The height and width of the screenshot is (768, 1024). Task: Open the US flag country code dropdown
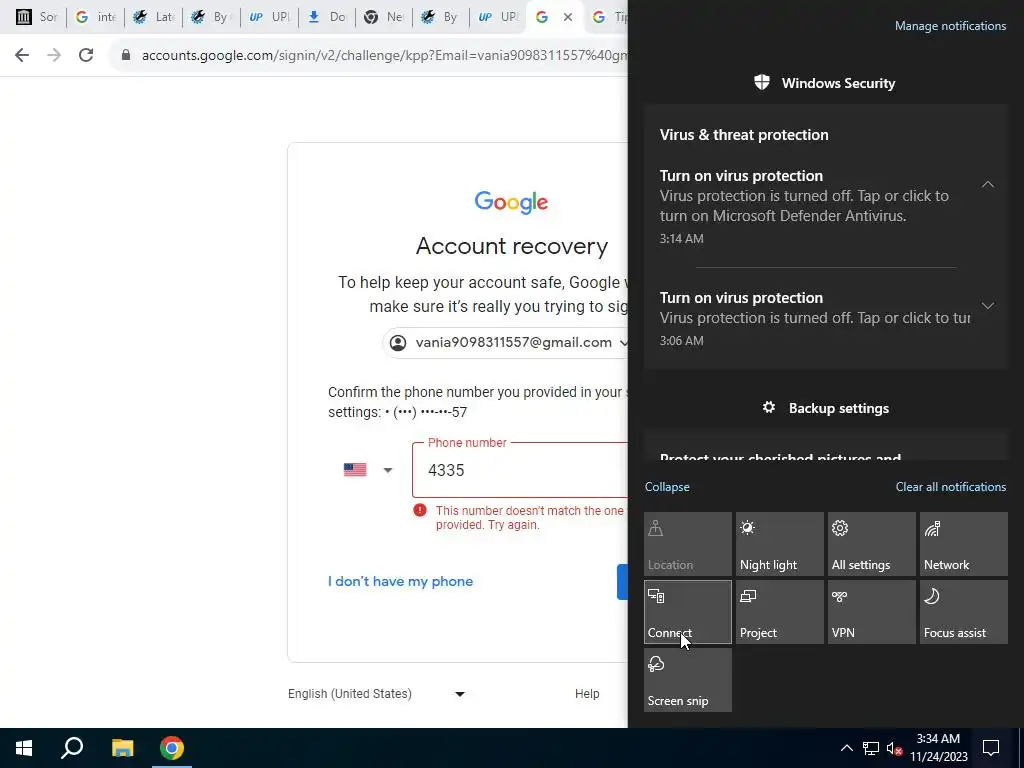pyautogui.click(x=368, y=470)
